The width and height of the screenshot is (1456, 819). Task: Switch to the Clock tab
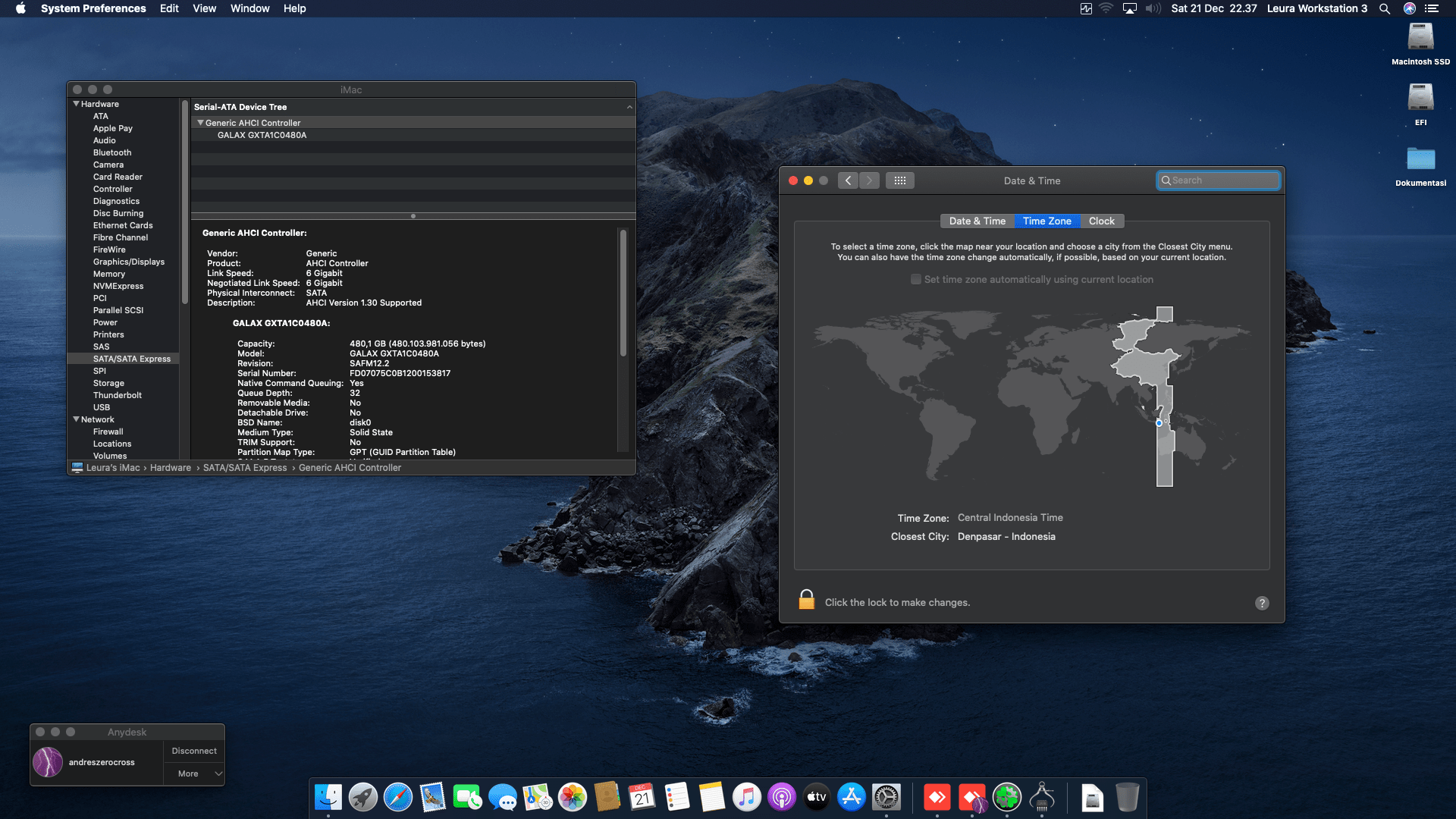1101,221
